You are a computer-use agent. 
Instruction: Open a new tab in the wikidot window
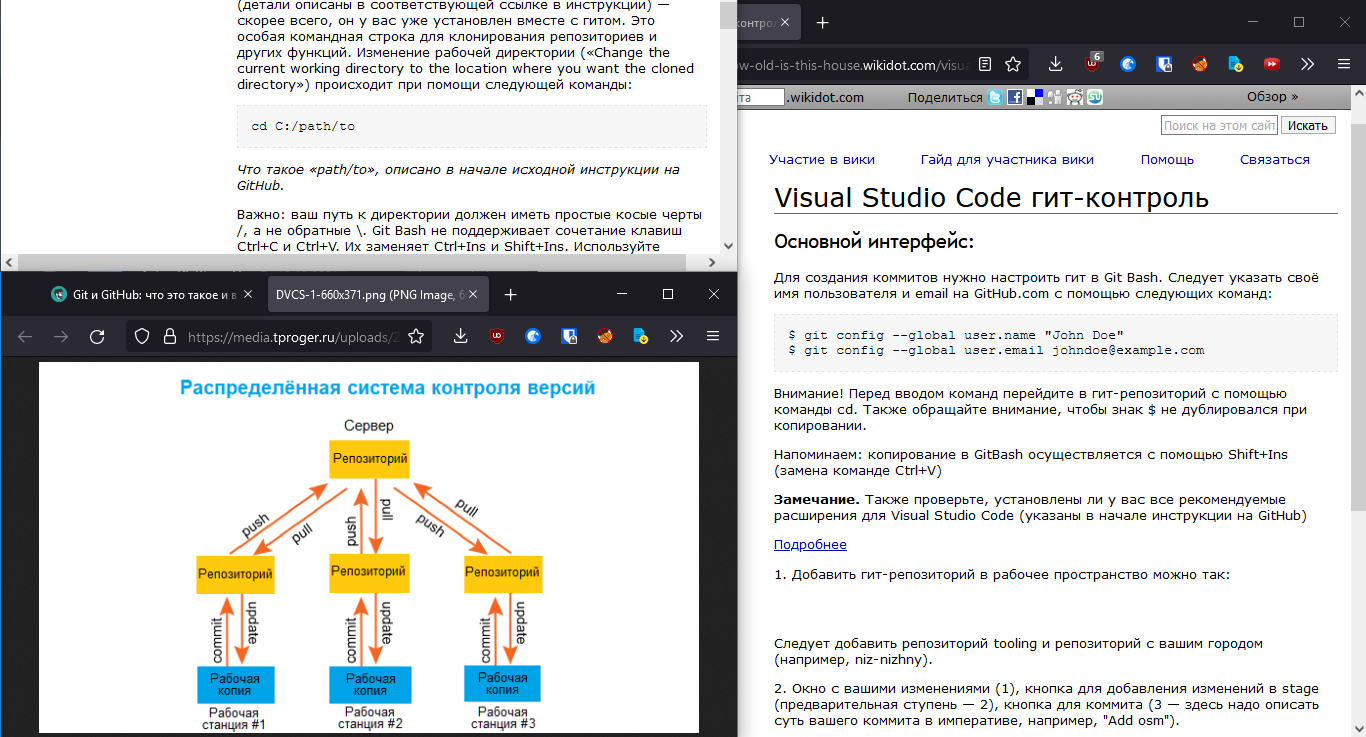(822, 22)
